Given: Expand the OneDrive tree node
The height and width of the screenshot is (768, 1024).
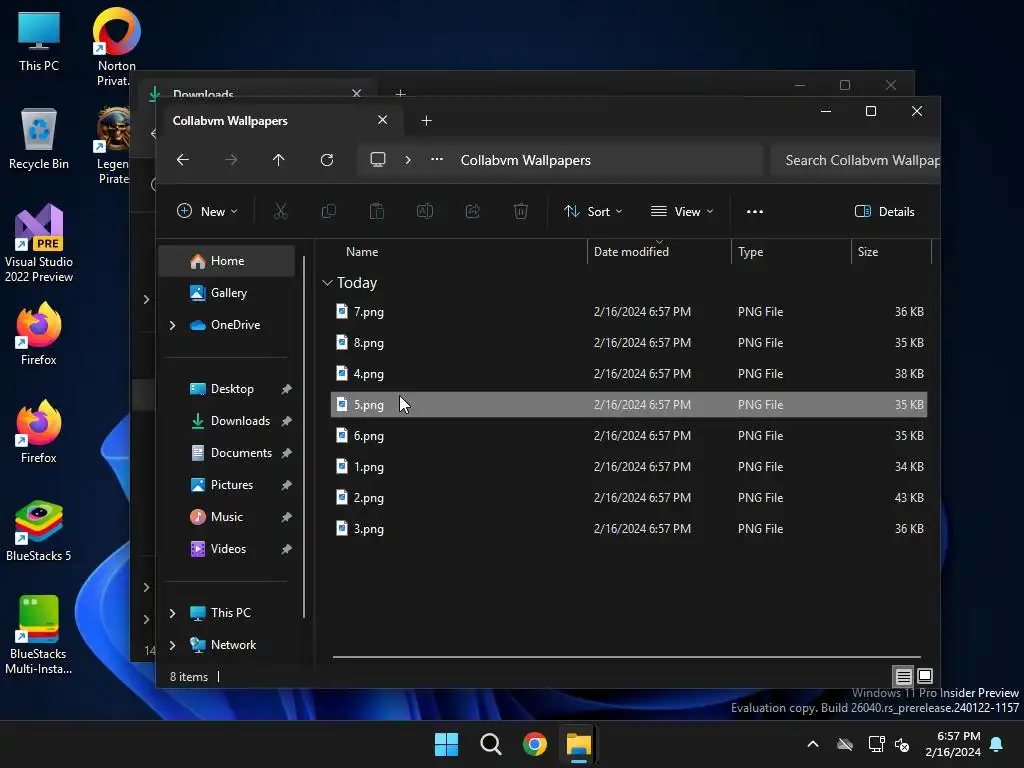Looking at the screenshot, I should (x=172, y=325).
